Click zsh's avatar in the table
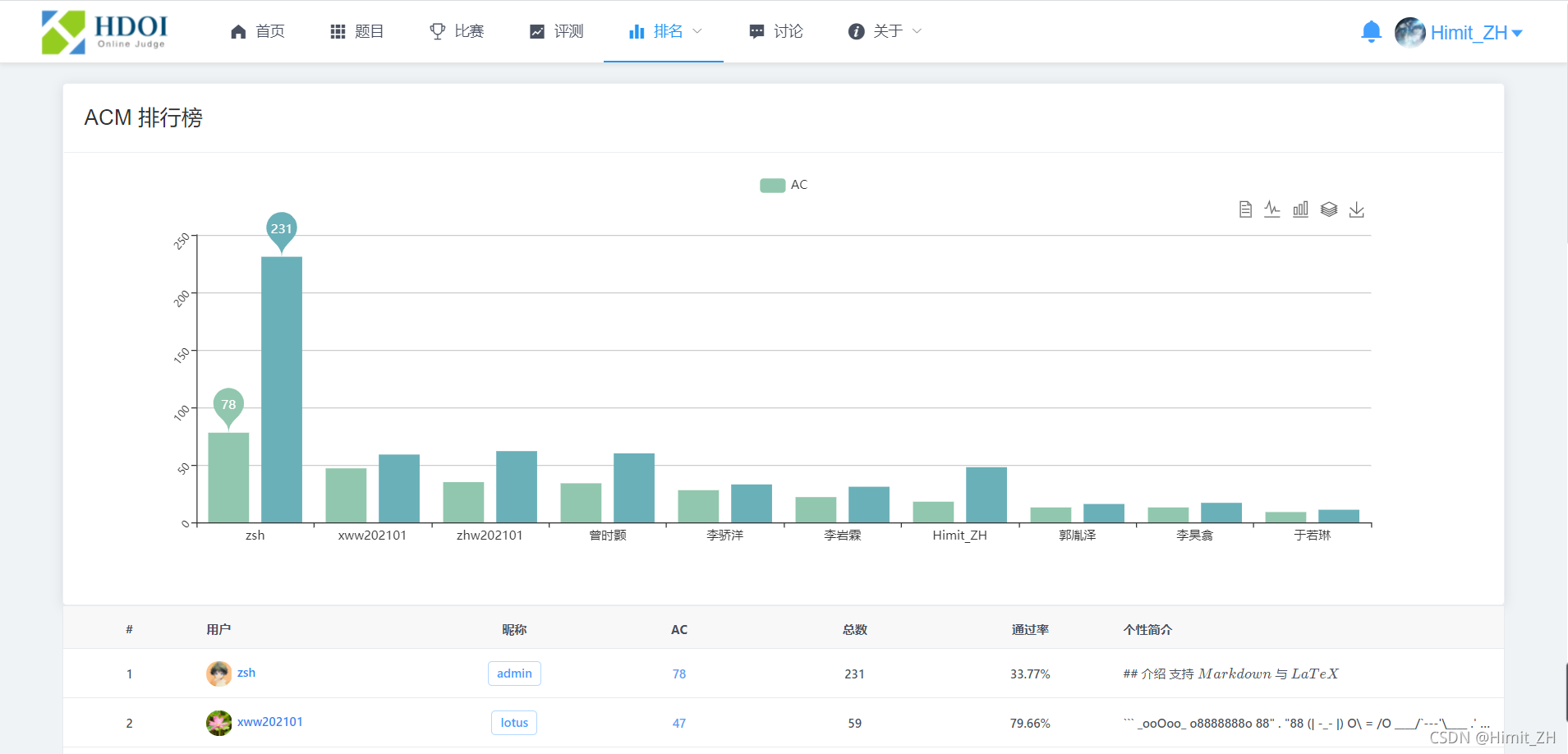Screen dimensions: 1568x754 coord(219,674)
